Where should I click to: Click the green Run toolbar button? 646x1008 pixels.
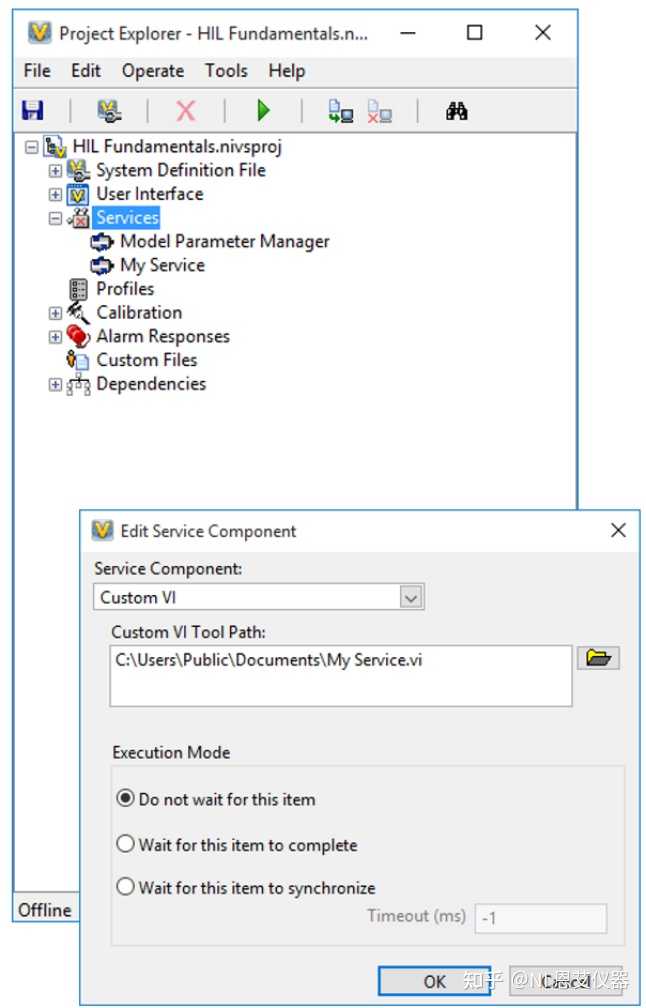click(x=263, y=111)
